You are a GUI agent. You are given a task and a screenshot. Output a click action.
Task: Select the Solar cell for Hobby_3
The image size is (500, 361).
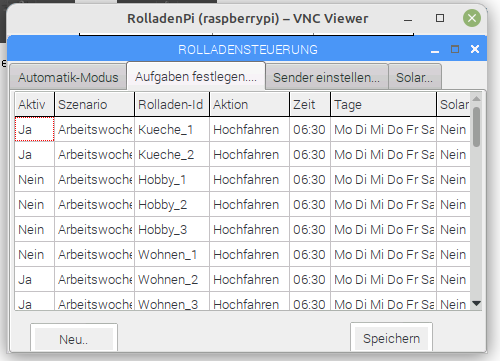coord(453,229)
